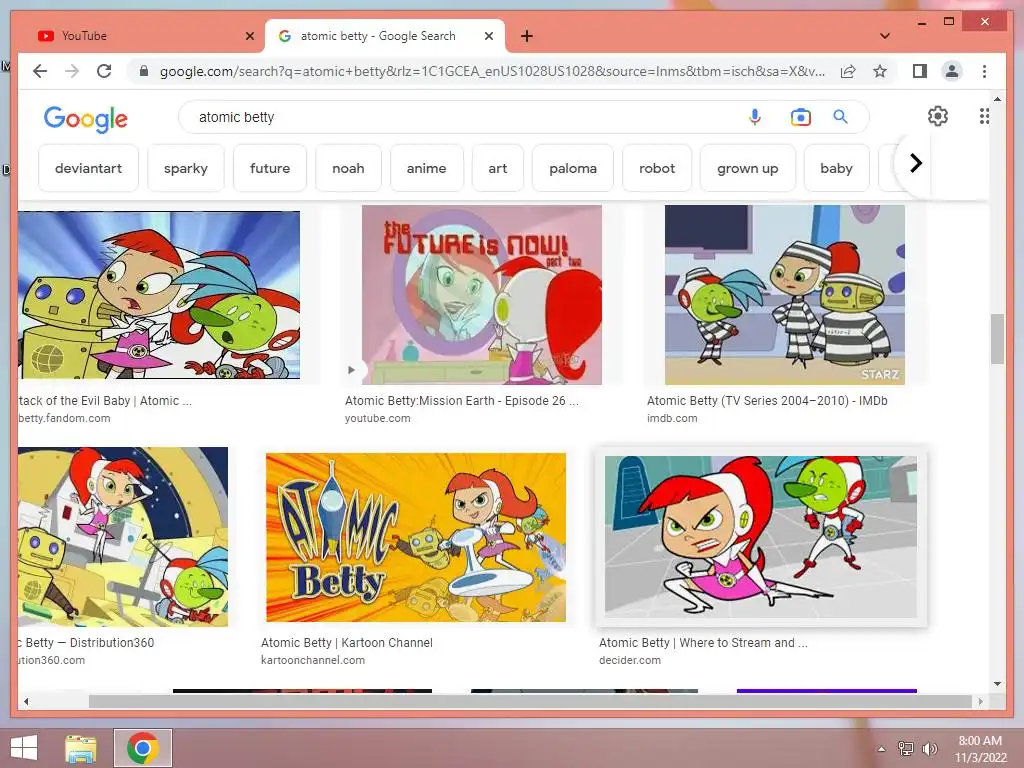The height and width of the screenshot is (768, 1024).
Task: Open the IMDb prison stripes image
Action: click(784, 295)
